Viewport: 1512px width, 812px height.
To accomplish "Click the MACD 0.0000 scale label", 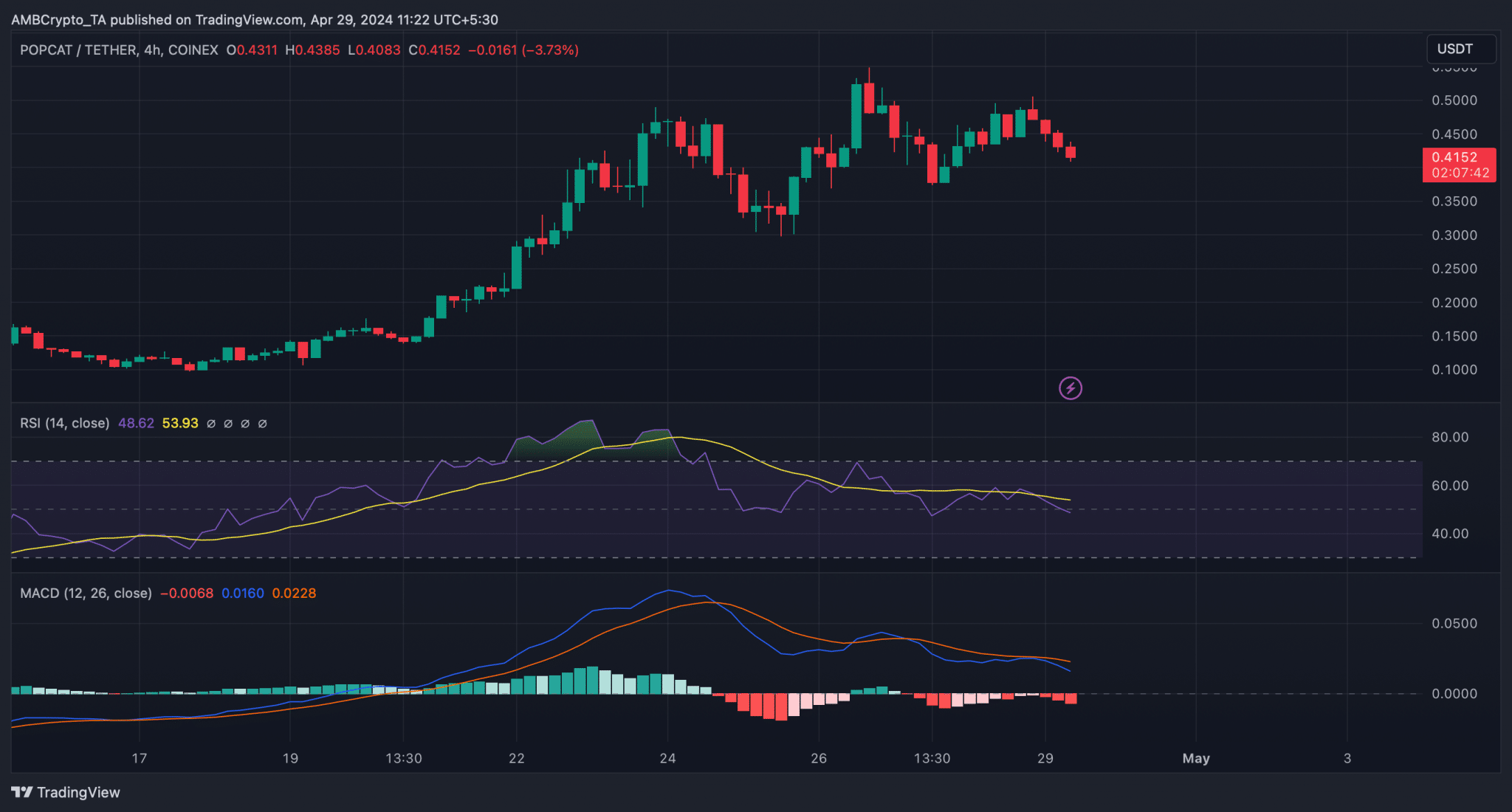I will pos(1454,694).
